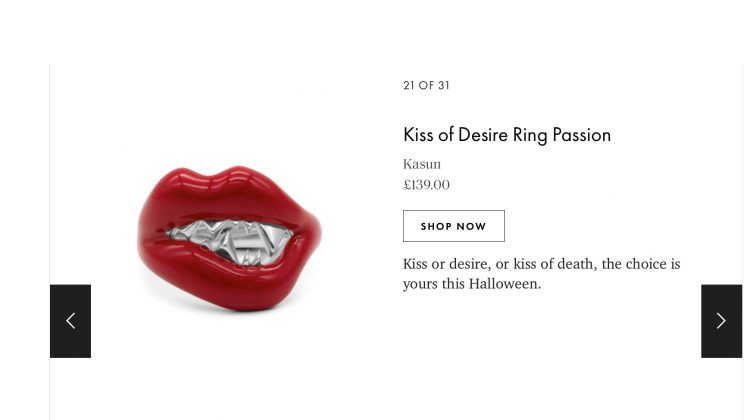Viewport: 750px width, 420px height.
Task: Click the SHOP NOW button
Action: click(x=453, y=226)
